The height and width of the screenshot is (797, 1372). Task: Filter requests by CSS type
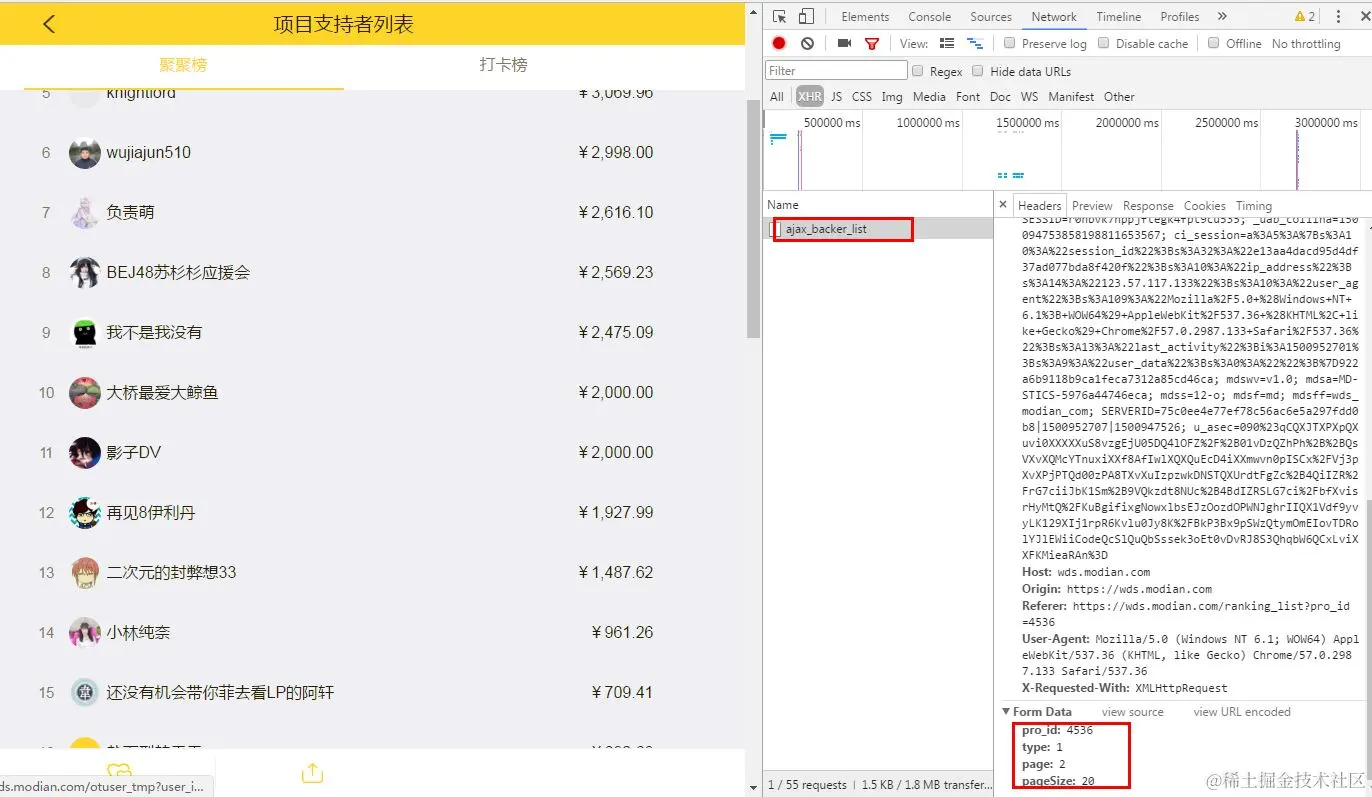[x=862, y=97]
